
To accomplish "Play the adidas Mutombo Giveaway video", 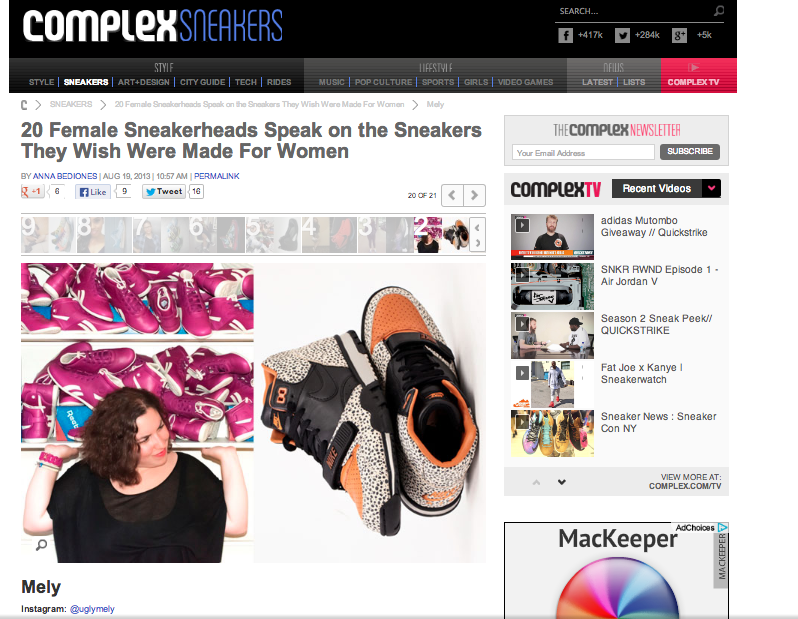I will pyautogui.click(x=552, y=237).
